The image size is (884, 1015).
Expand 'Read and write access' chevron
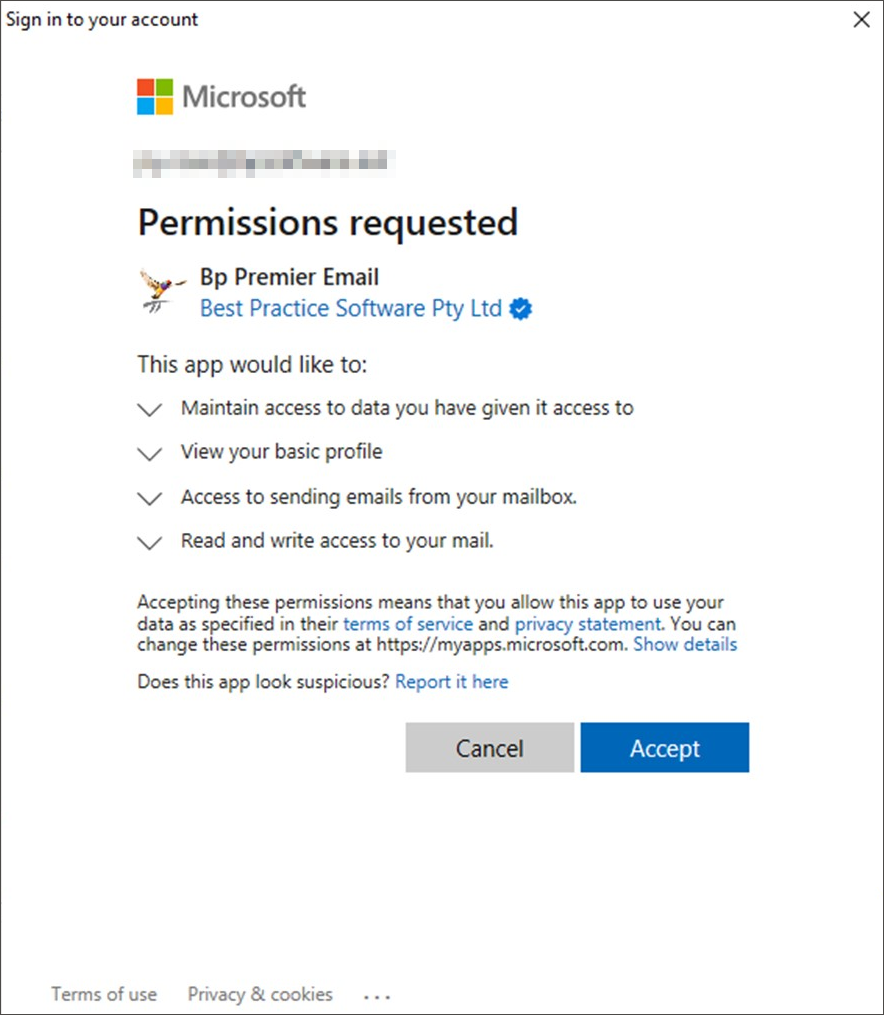pos(150,542)
